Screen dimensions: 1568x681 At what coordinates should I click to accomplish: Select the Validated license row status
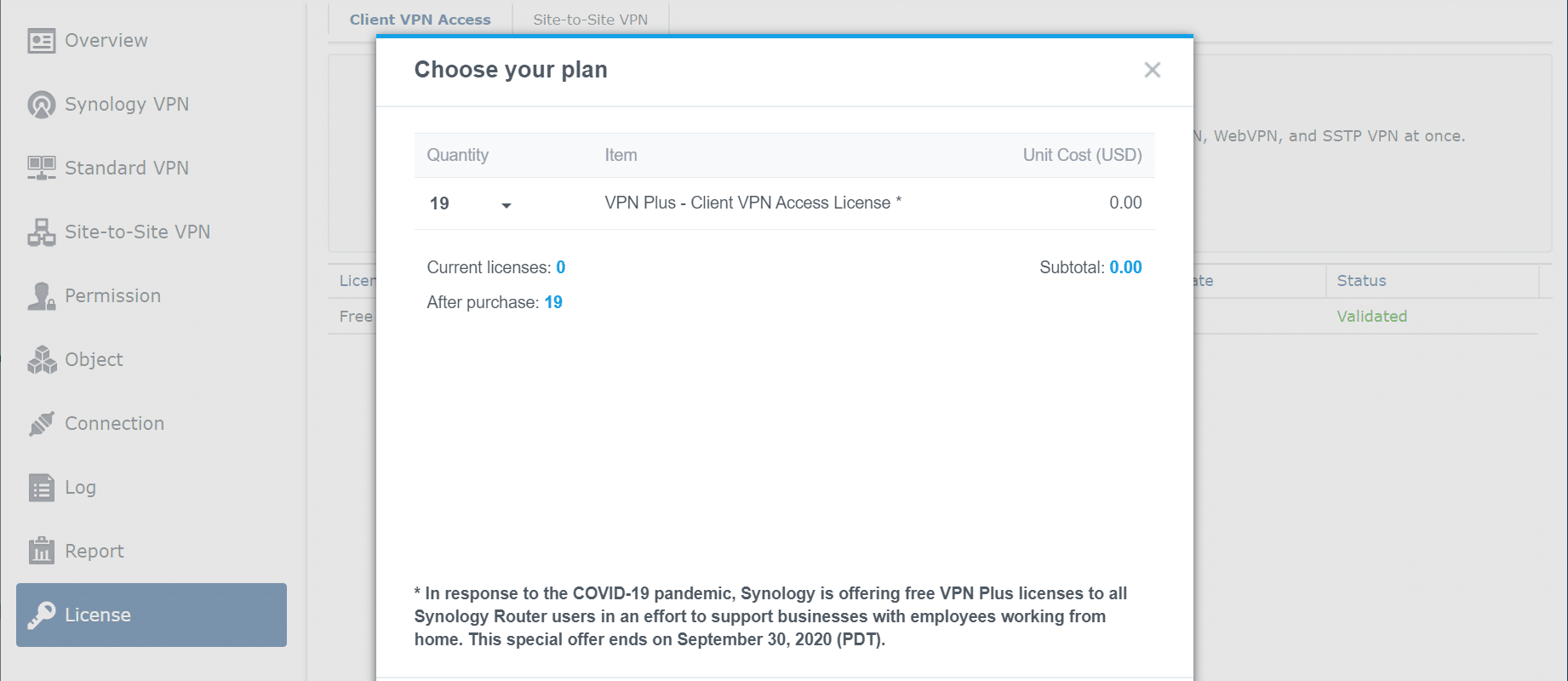coord(1371,316)
